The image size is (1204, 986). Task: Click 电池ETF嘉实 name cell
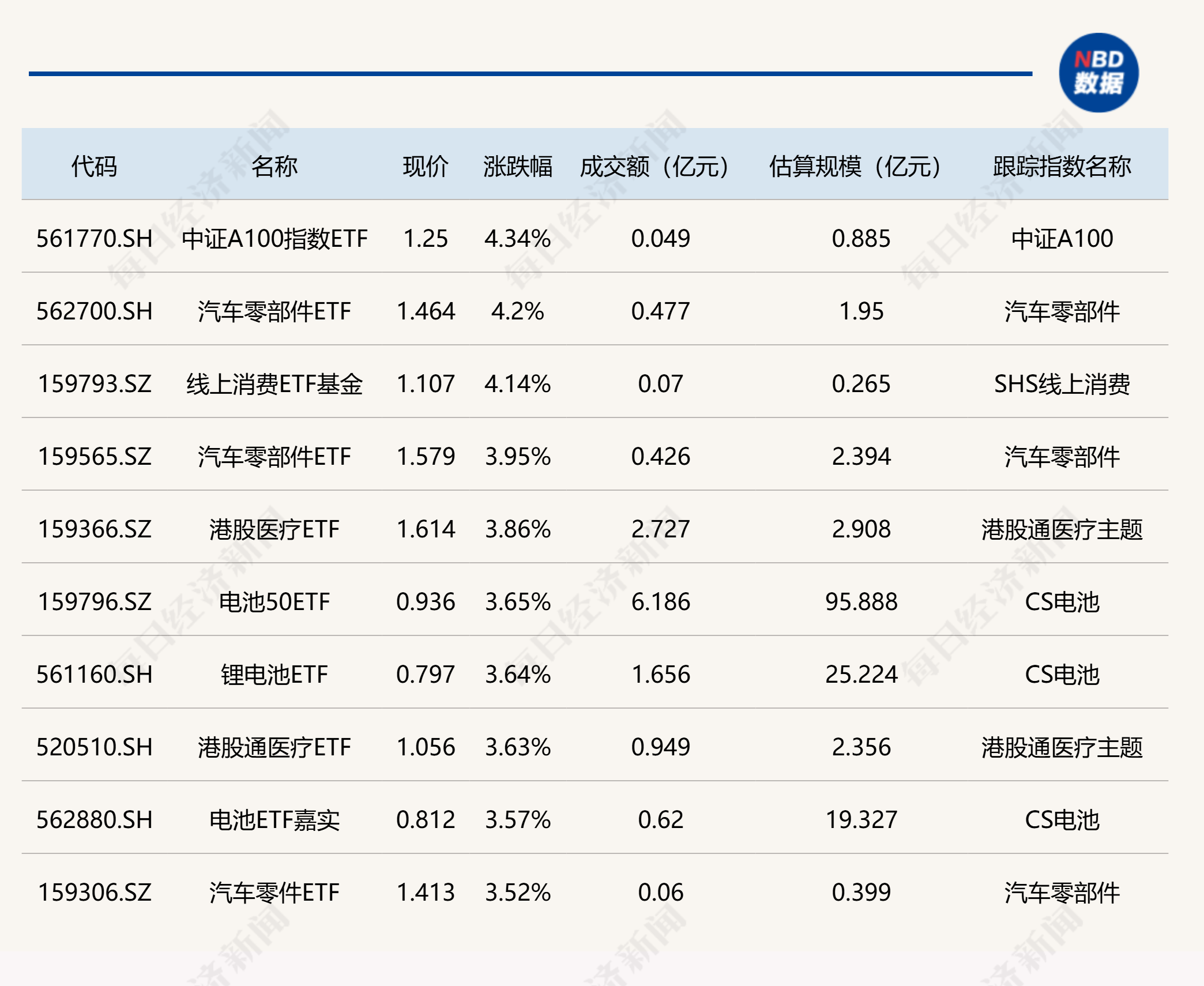(x=274, y=820)
